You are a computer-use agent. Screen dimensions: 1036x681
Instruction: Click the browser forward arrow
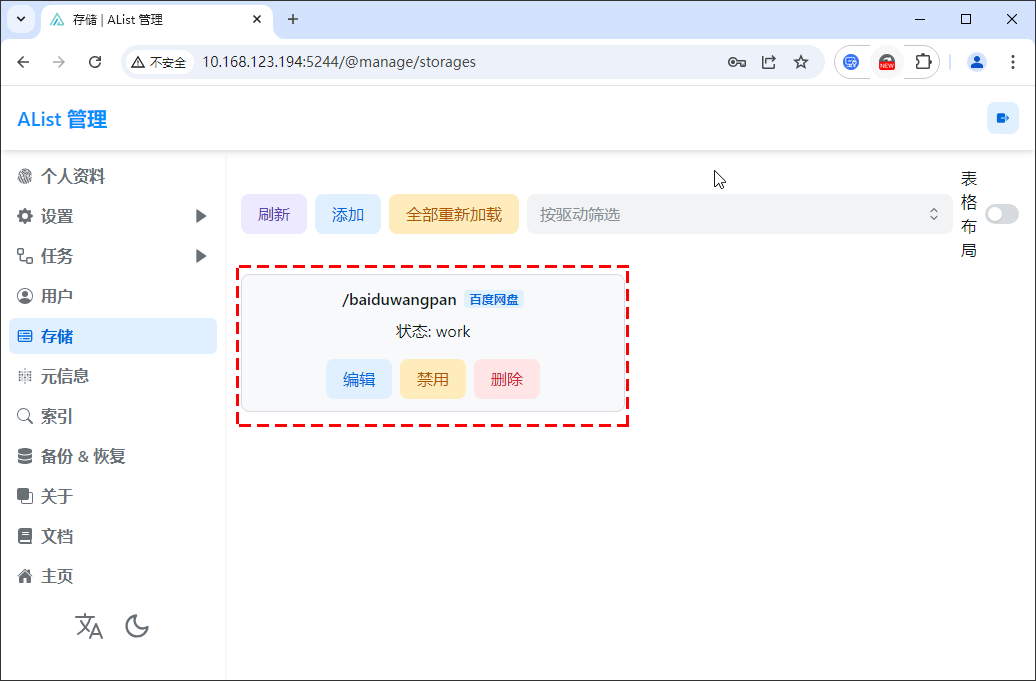click(59, 62)
